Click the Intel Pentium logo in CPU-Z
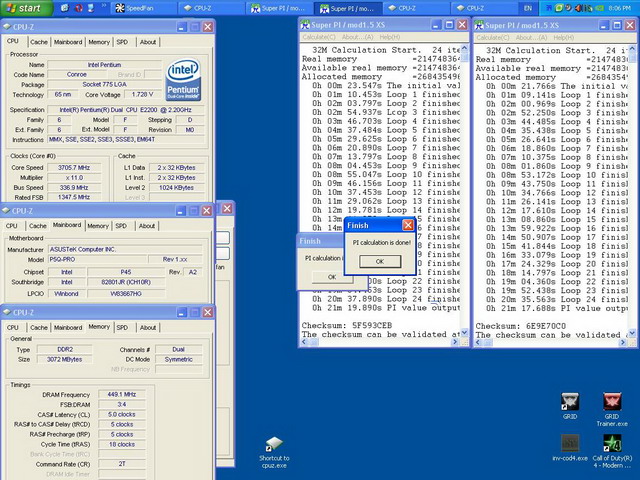Viewport: 640px width, 480px height. pyautogui.click(x=183, y=80)
